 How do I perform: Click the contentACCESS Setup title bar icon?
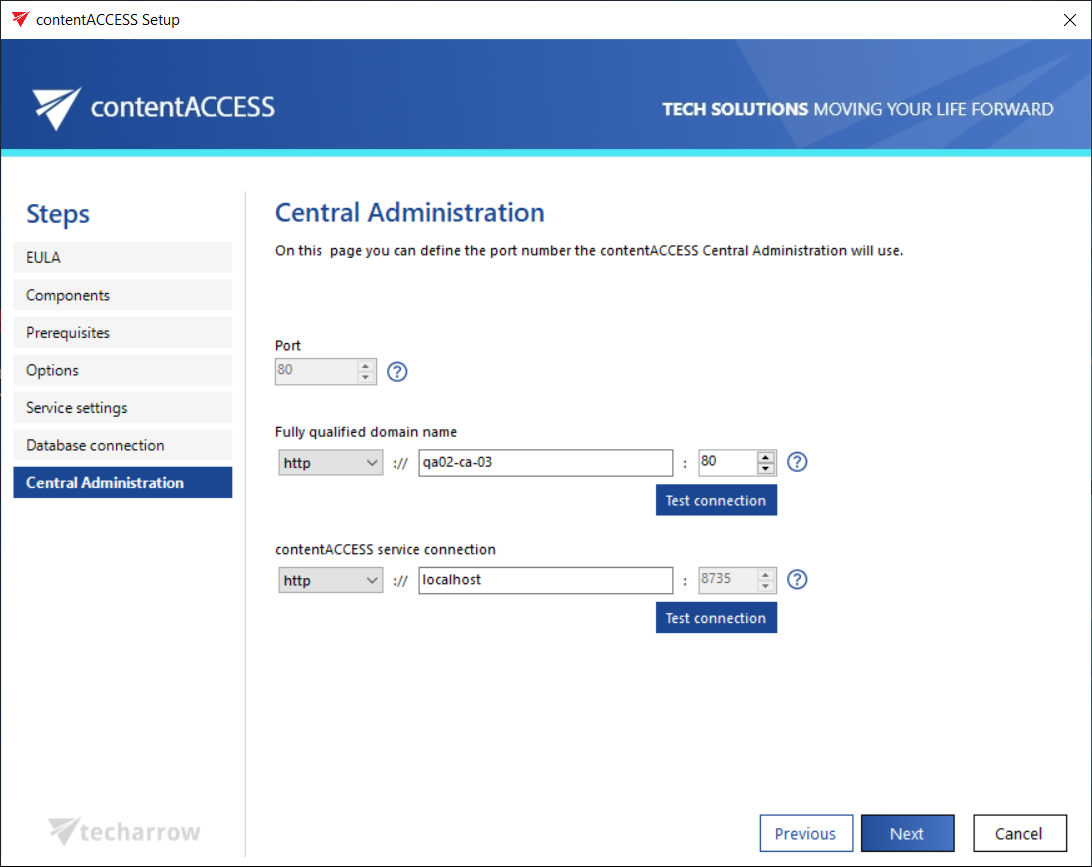pyautogui.click(x=20, y=19)
